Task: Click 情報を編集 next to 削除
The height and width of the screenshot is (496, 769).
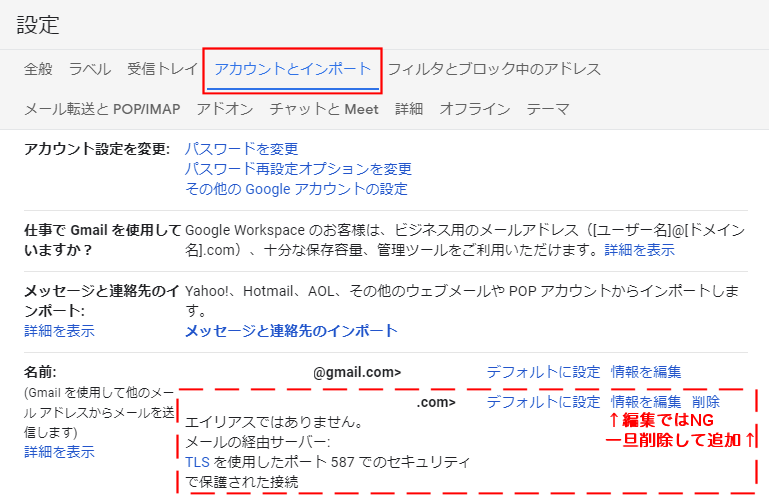Action: coord(646,402)
